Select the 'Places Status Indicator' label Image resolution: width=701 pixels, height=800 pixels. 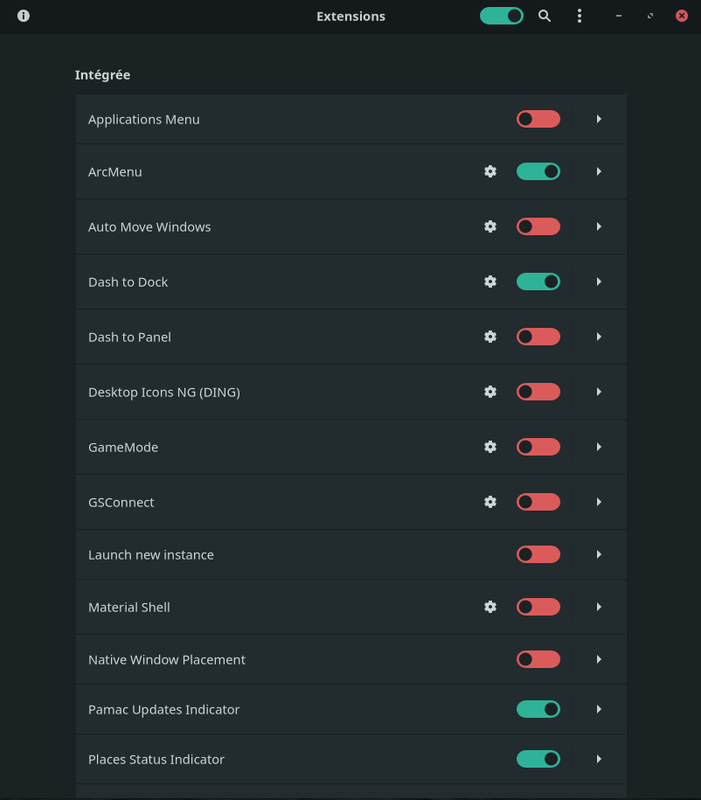pyautogui.click(x=156, y=760)
